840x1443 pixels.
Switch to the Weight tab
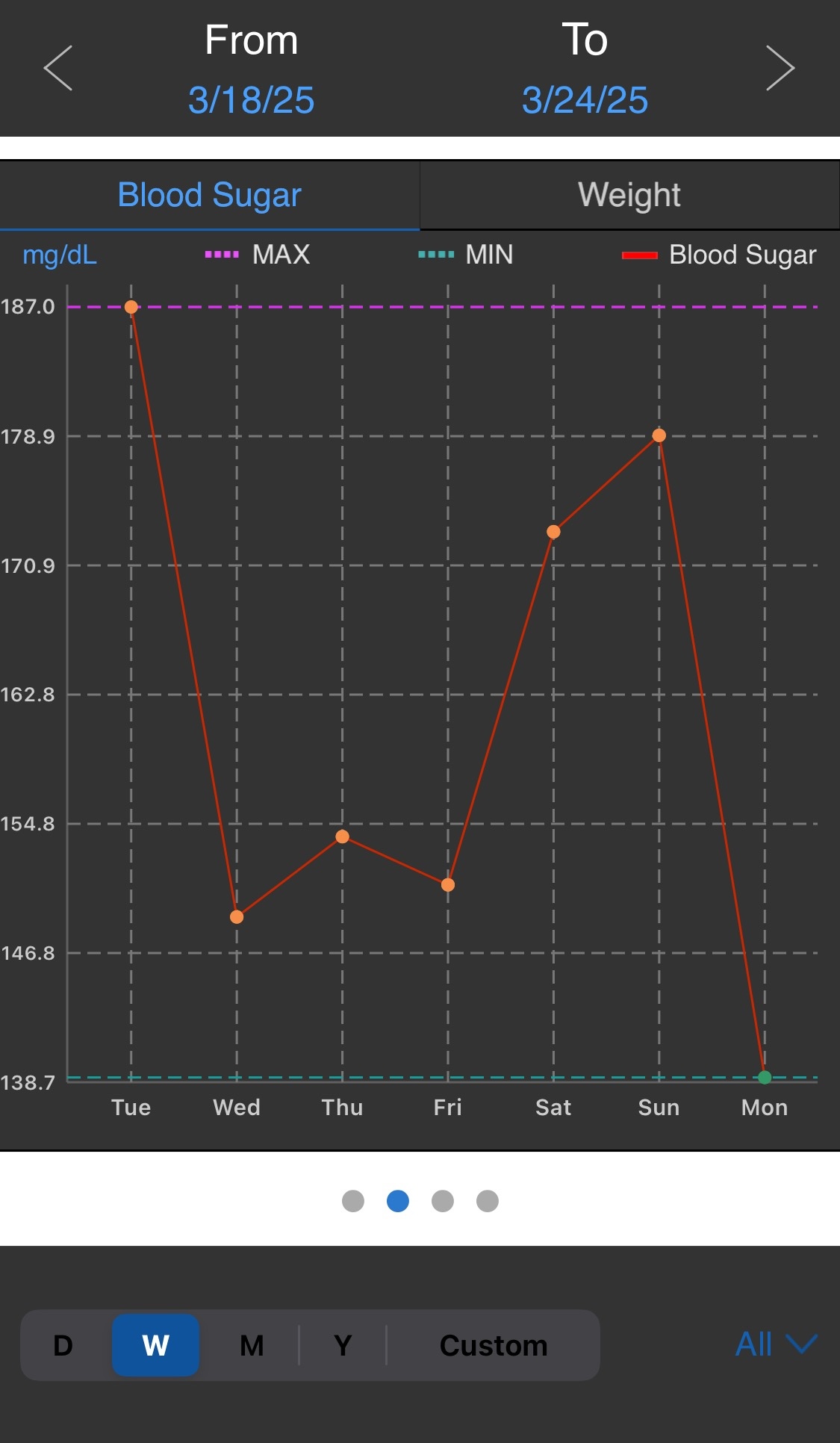(629, 196)
